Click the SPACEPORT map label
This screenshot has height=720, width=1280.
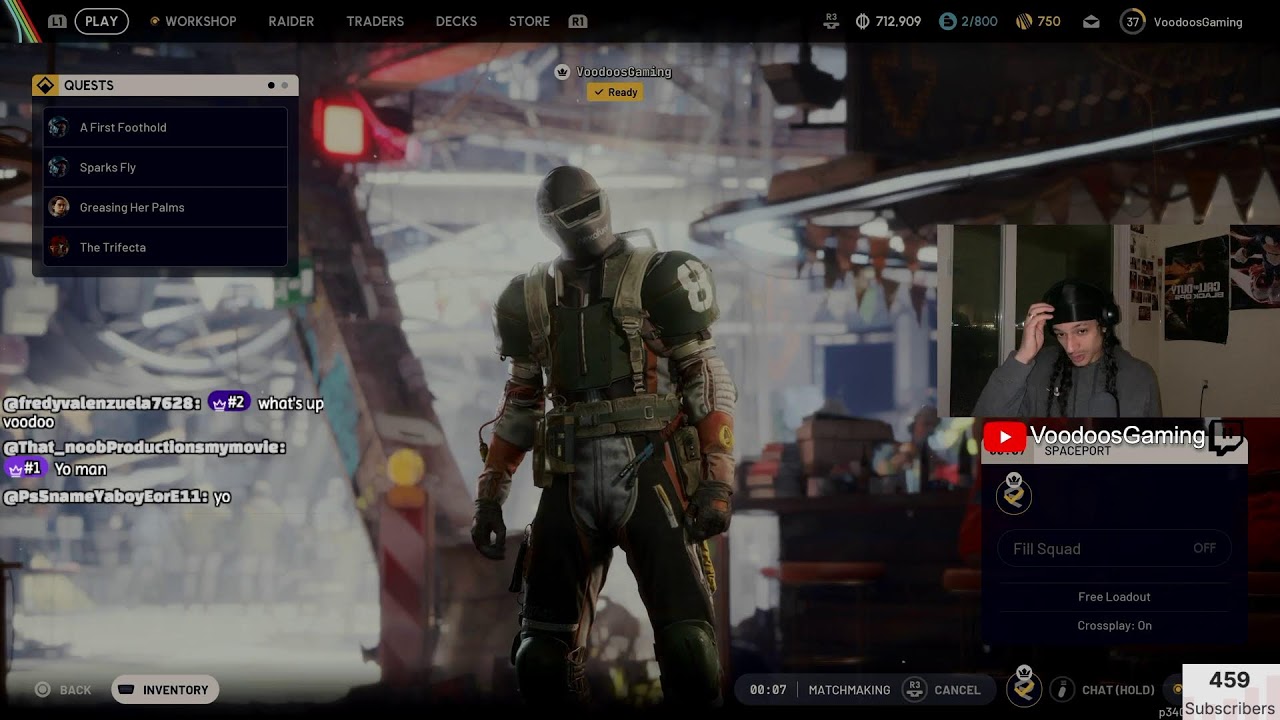1077,452
